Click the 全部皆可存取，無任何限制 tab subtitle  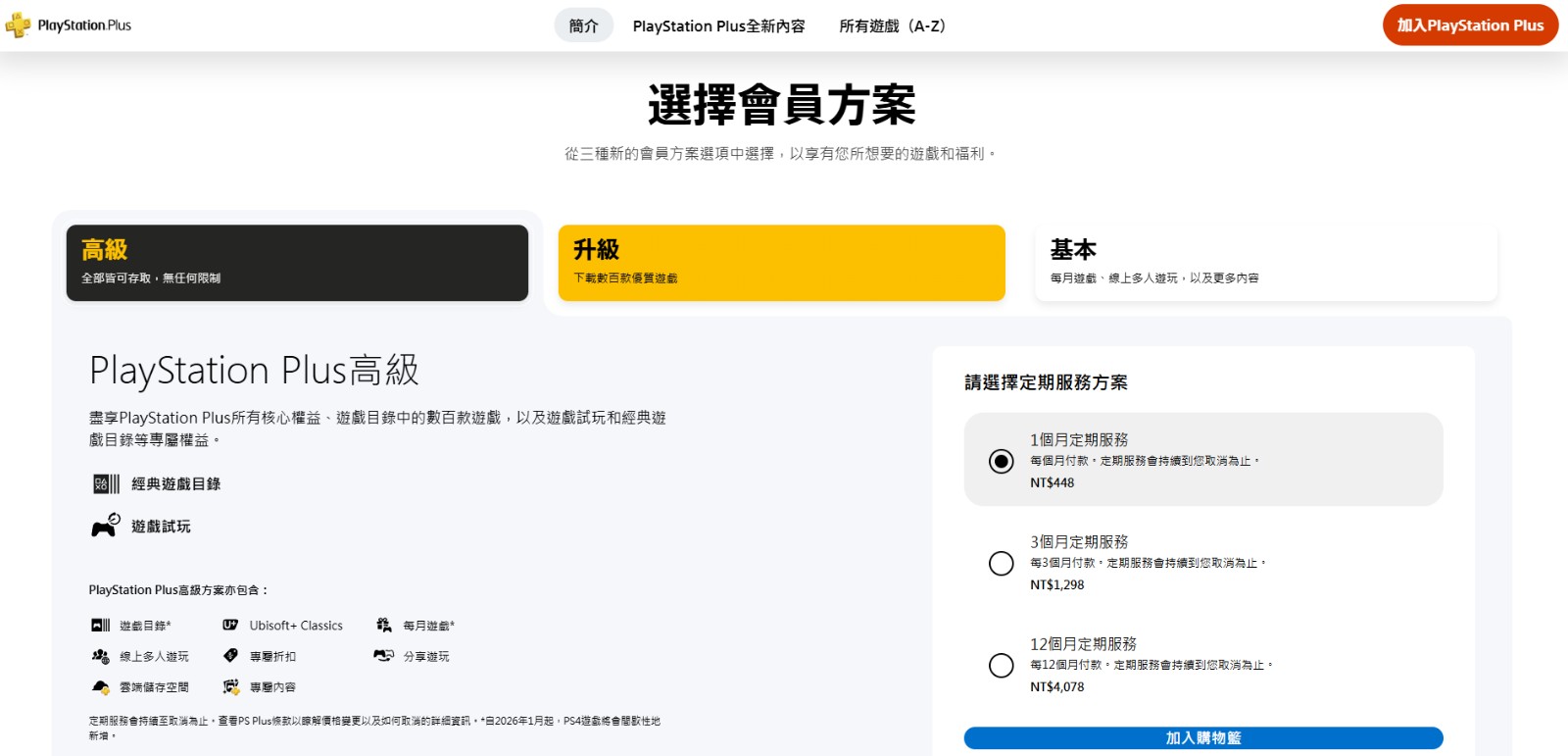pos(151,278)
